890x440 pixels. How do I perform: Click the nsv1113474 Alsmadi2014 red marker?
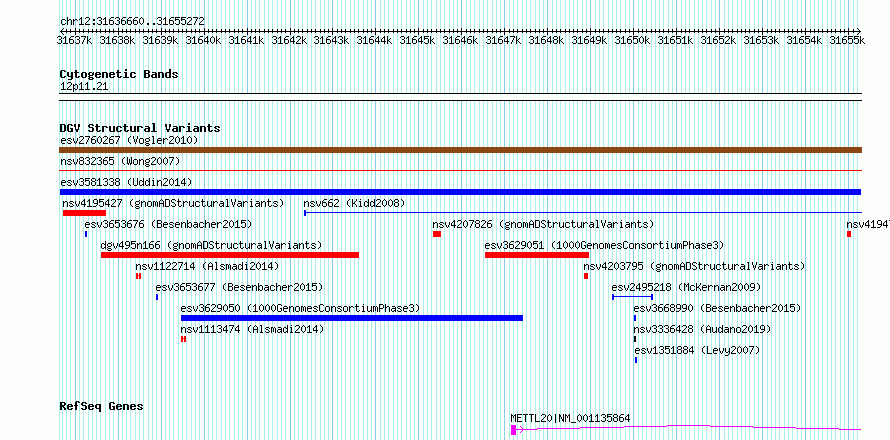(x=183, y=339)
